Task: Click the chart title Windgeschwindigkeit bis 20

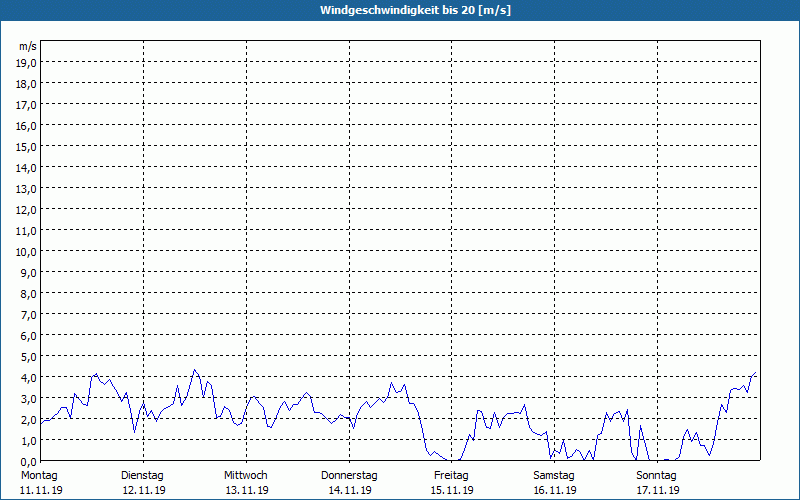Action: click(x=415, y=10)
